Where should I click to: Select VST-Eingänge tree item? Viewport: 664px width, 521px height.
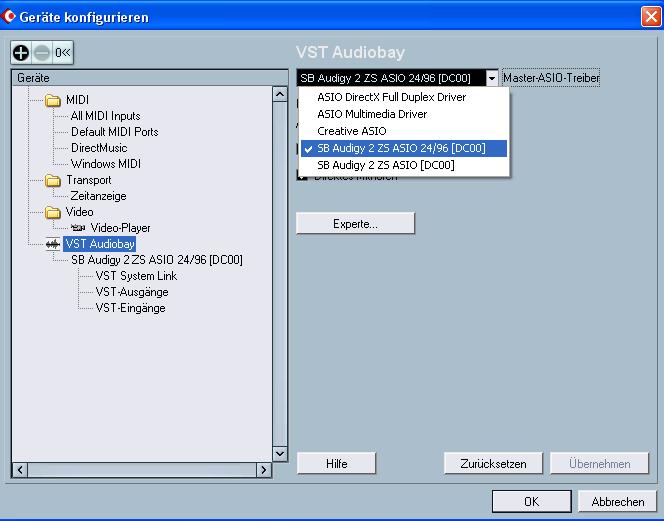tap(130, 308)
